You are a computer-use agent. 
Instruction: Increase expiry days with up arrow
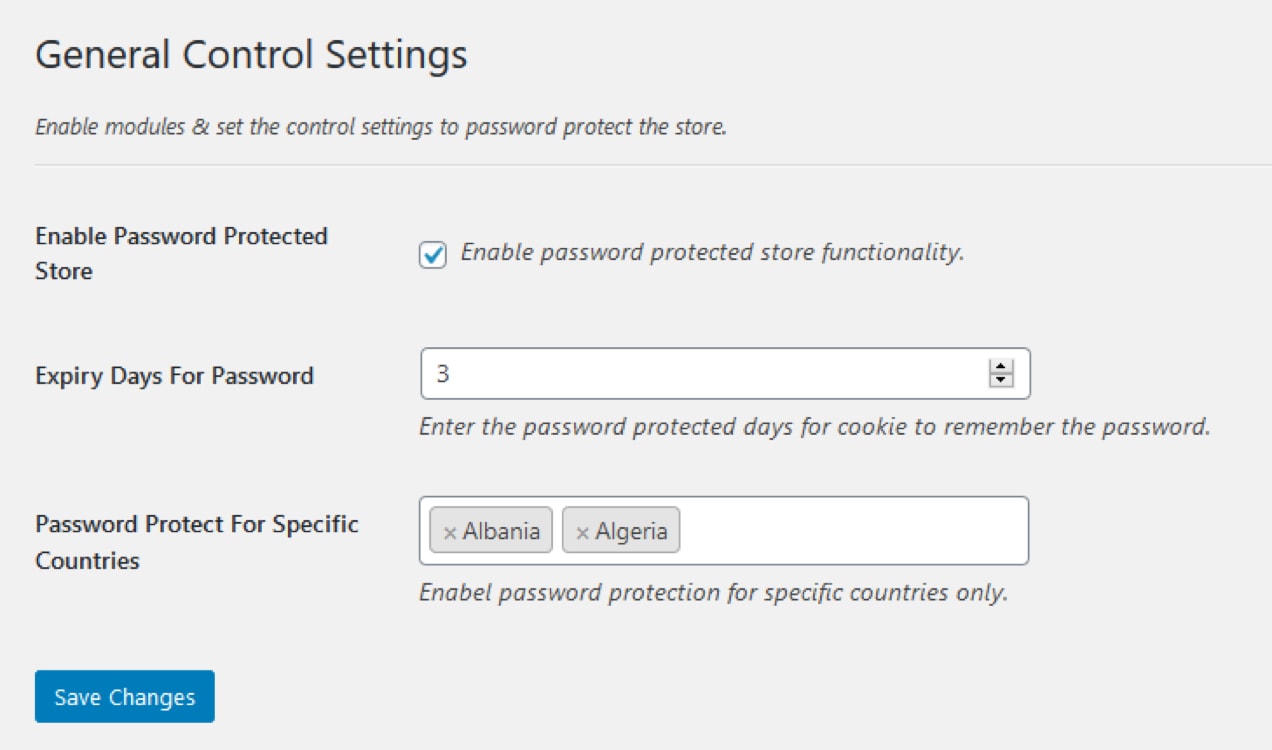(x=1000, y=367)
